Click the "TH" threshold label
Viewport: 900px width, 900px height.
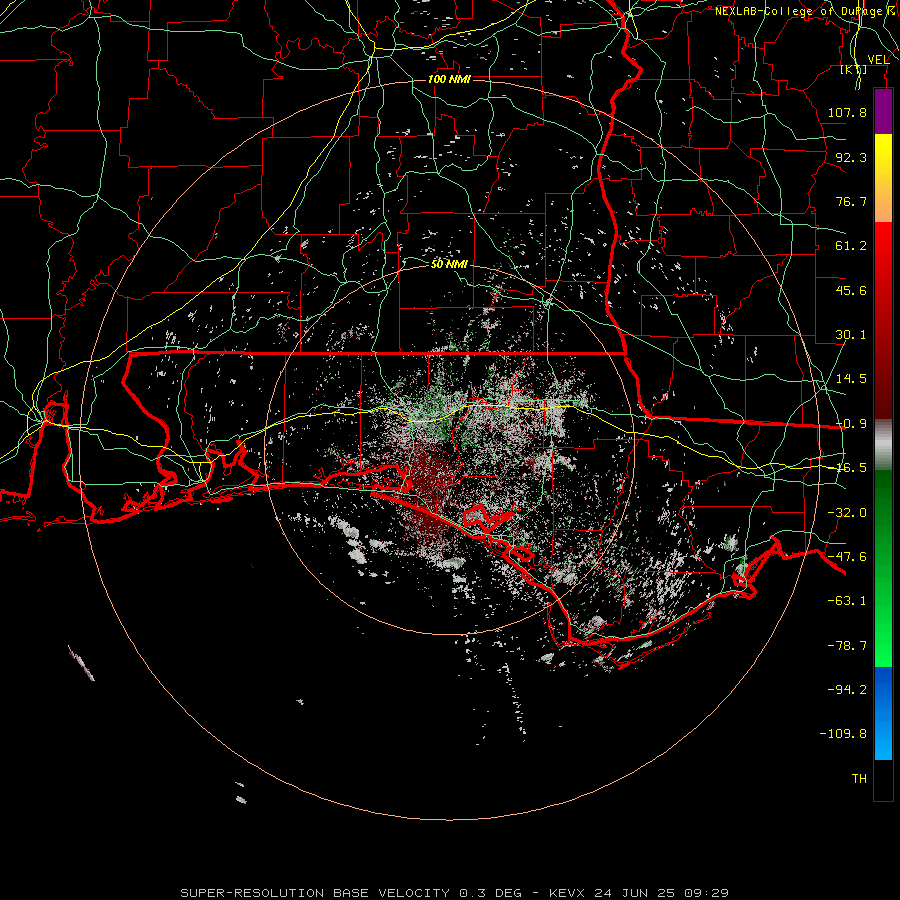click(x=859, y=779)
